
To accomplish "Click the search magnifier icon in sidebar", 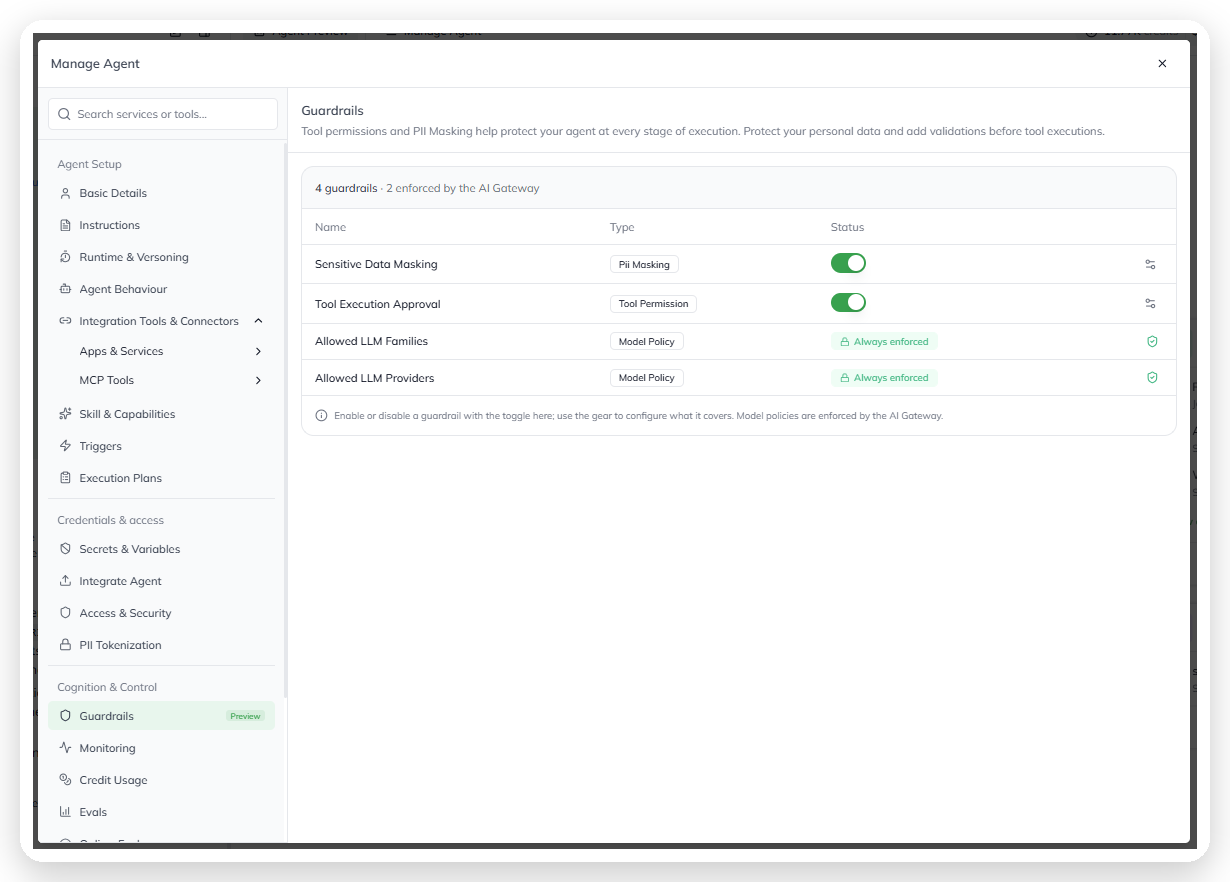I will pos(65,114).
